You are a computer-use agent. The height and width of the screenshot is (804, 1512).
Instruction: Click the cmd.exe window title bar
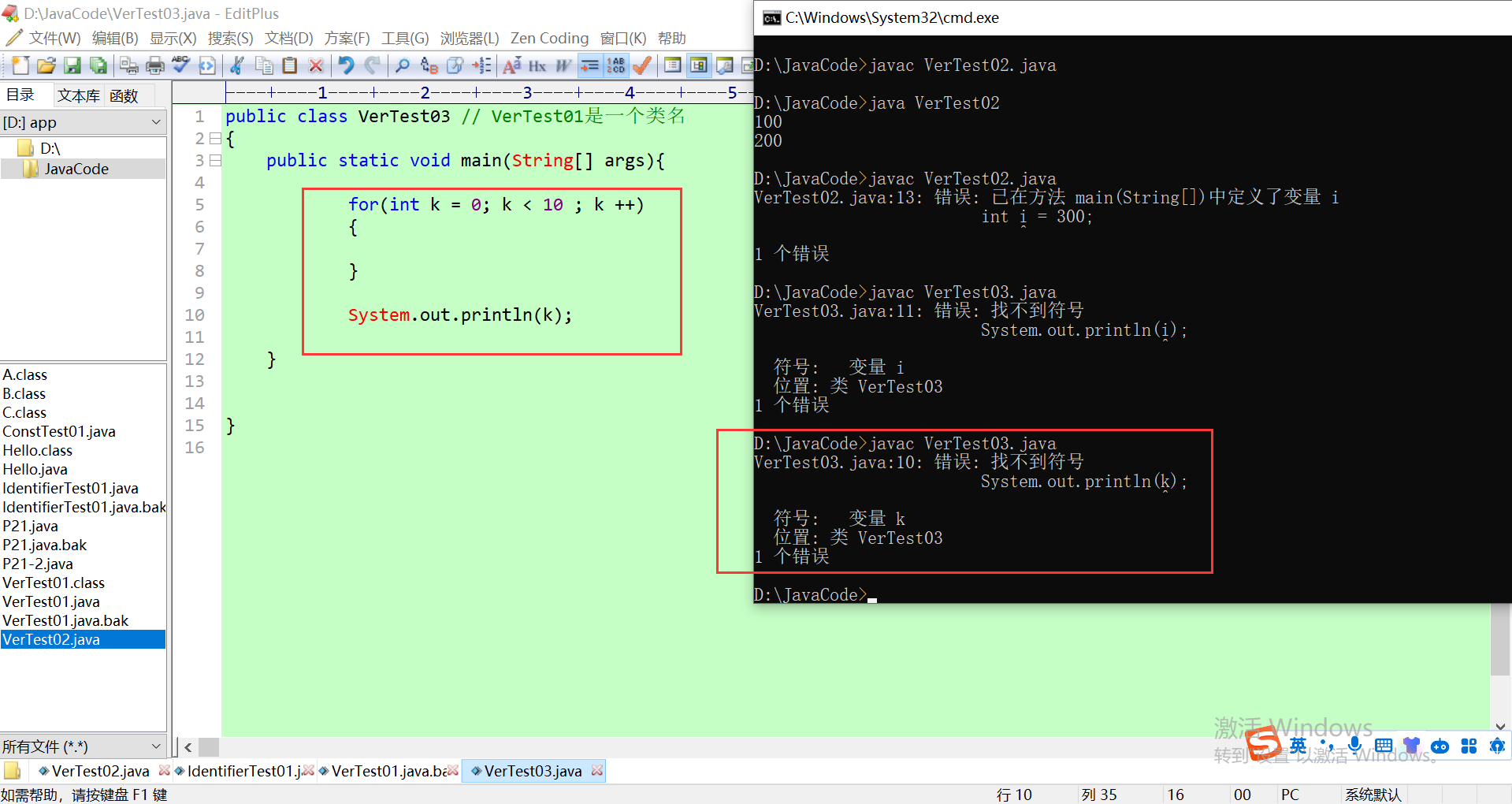[1132, 17]
